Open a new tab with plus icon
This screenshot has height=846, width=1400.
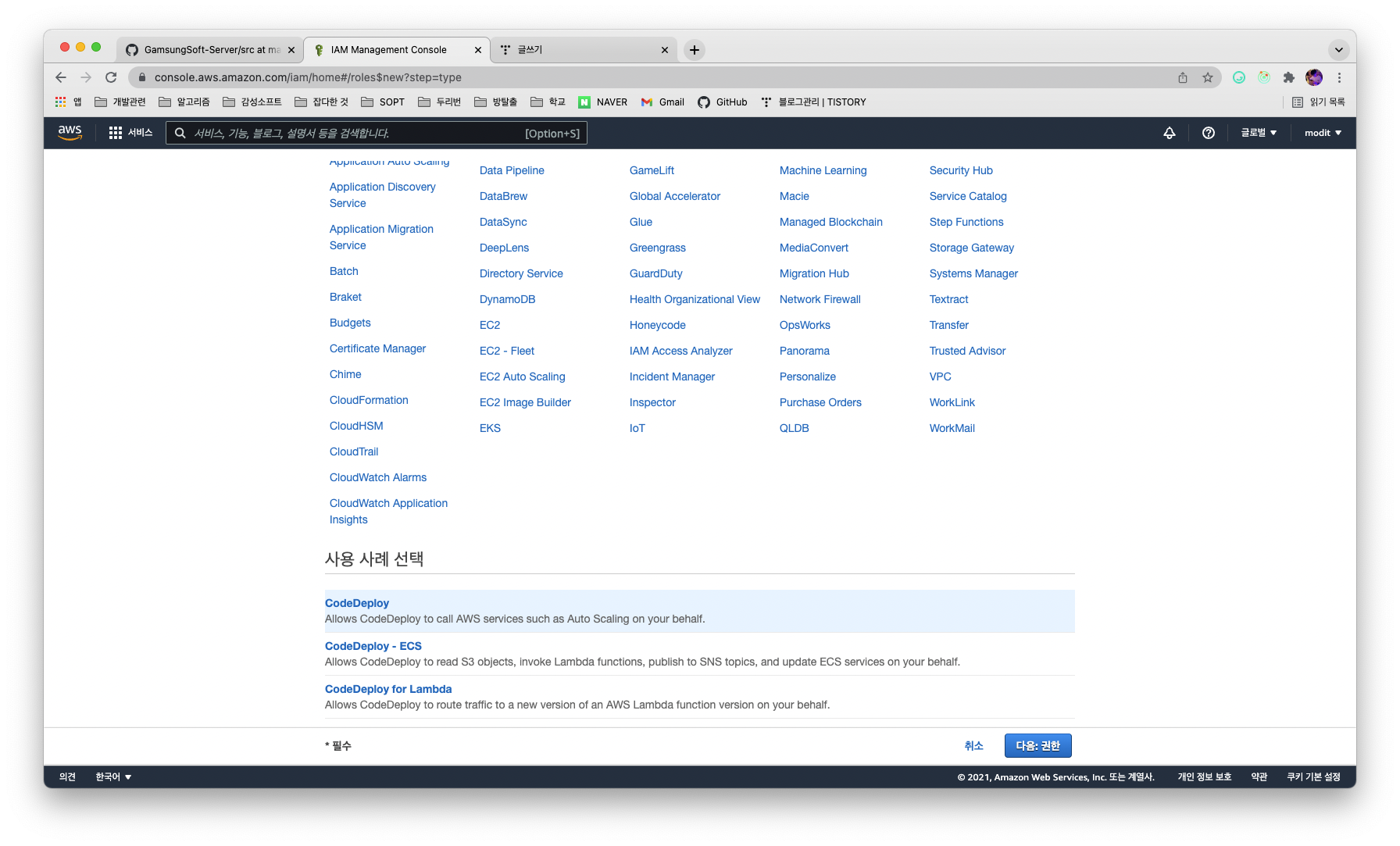point(694,50)
